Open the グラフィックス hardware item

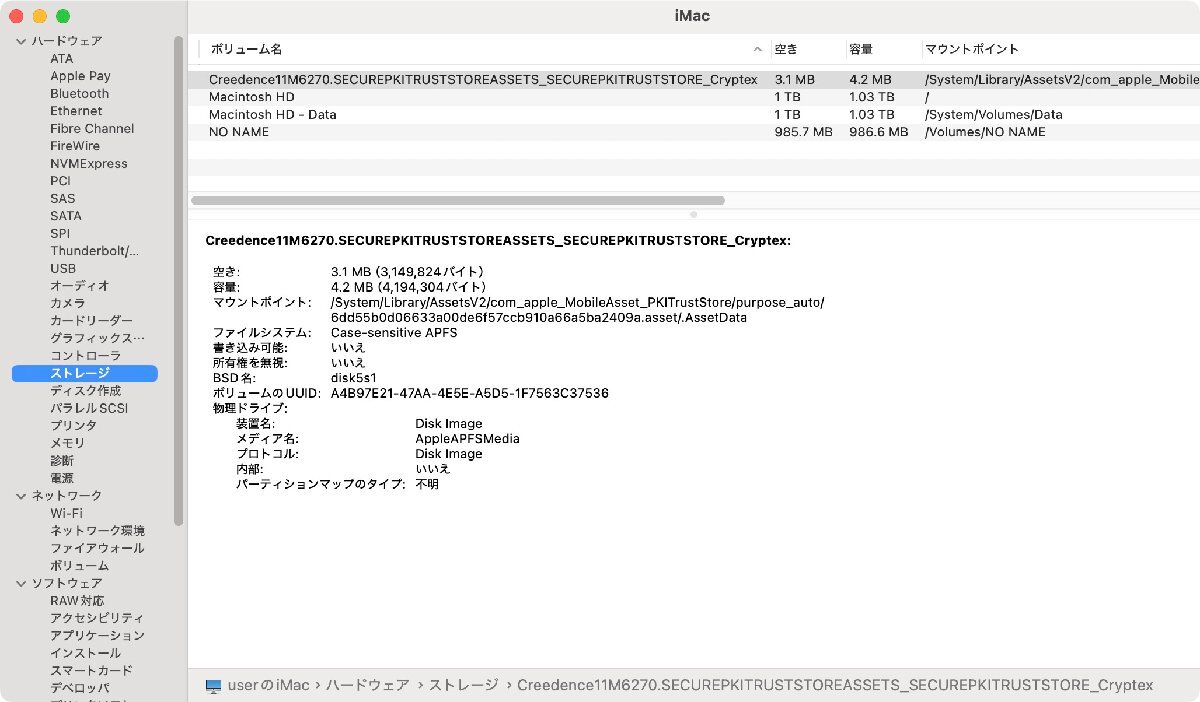tap(97, 338)
